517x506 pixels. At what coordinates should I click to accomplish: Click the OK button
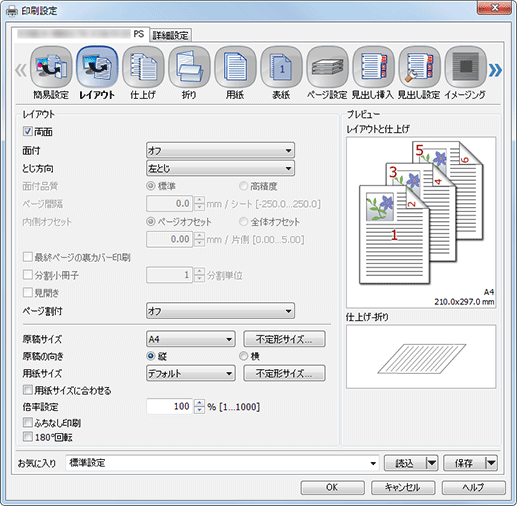point(332,488)
